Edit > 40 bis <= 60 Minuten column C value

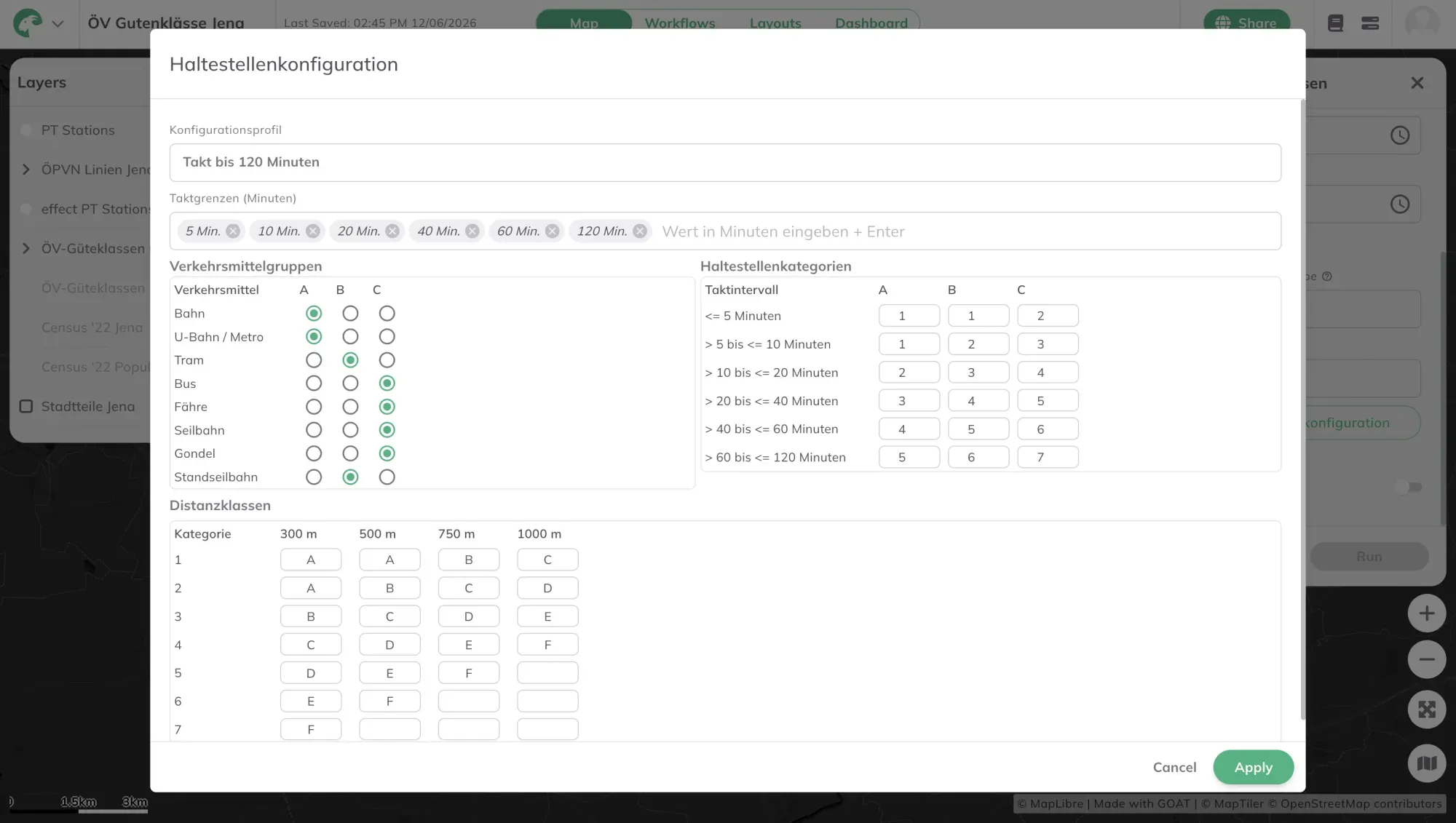(x=1048, y=429)
